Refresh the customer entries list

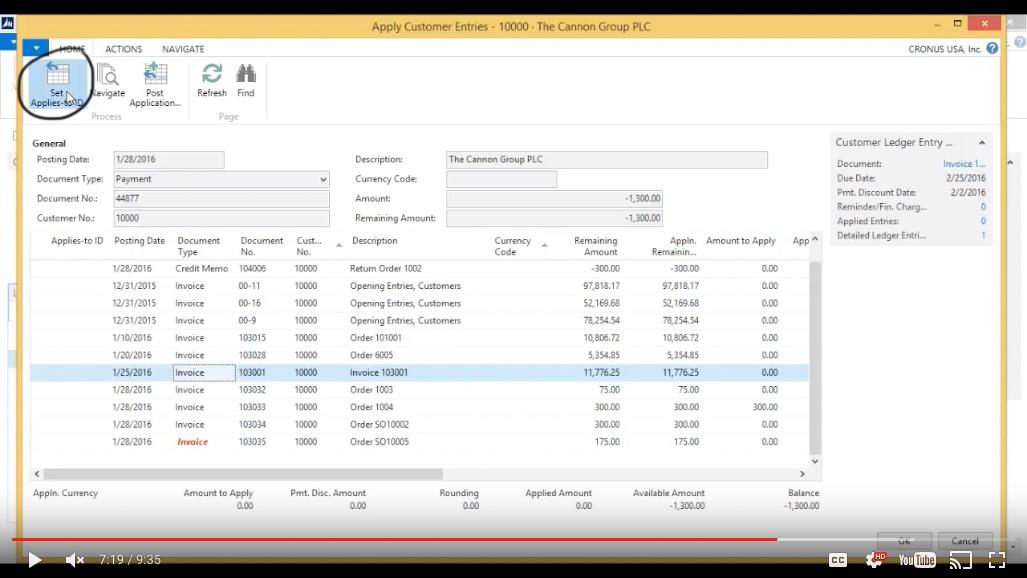tap(212, 82)
